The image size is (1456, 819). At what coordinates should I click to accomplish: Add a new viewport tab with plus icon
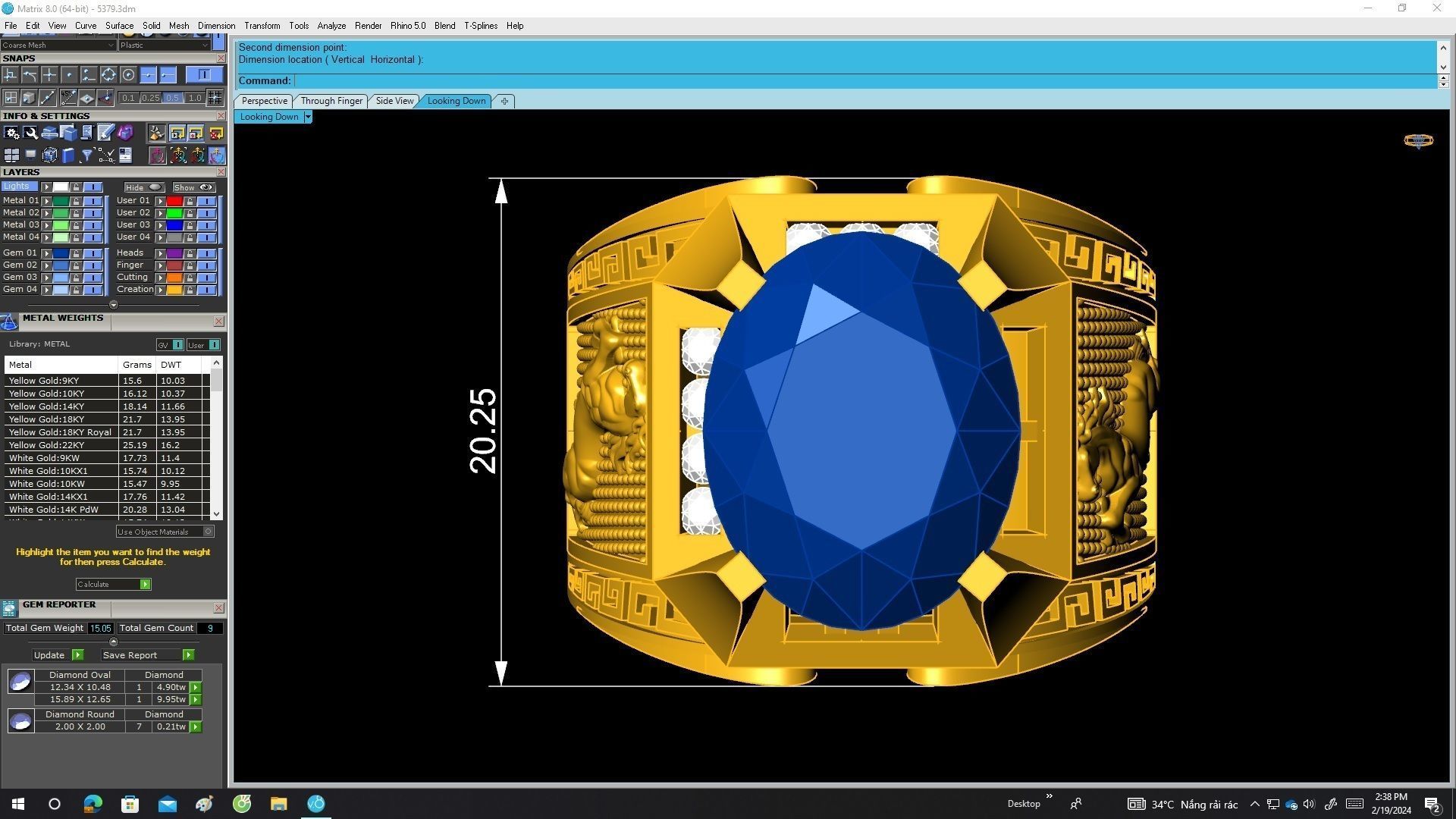coord(504,101)
